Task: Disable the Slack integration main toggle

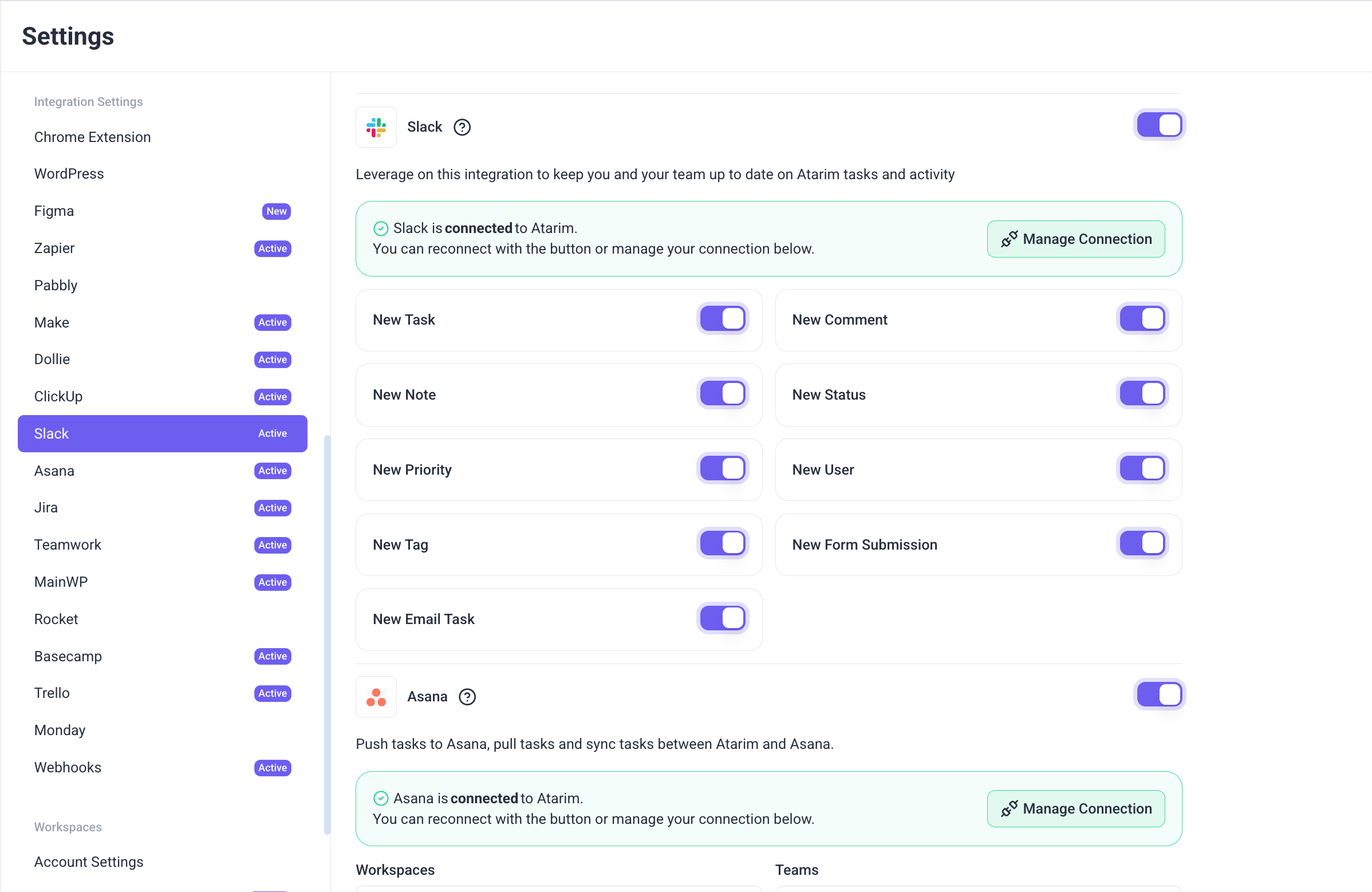Action: click(x=1159, y=125)
